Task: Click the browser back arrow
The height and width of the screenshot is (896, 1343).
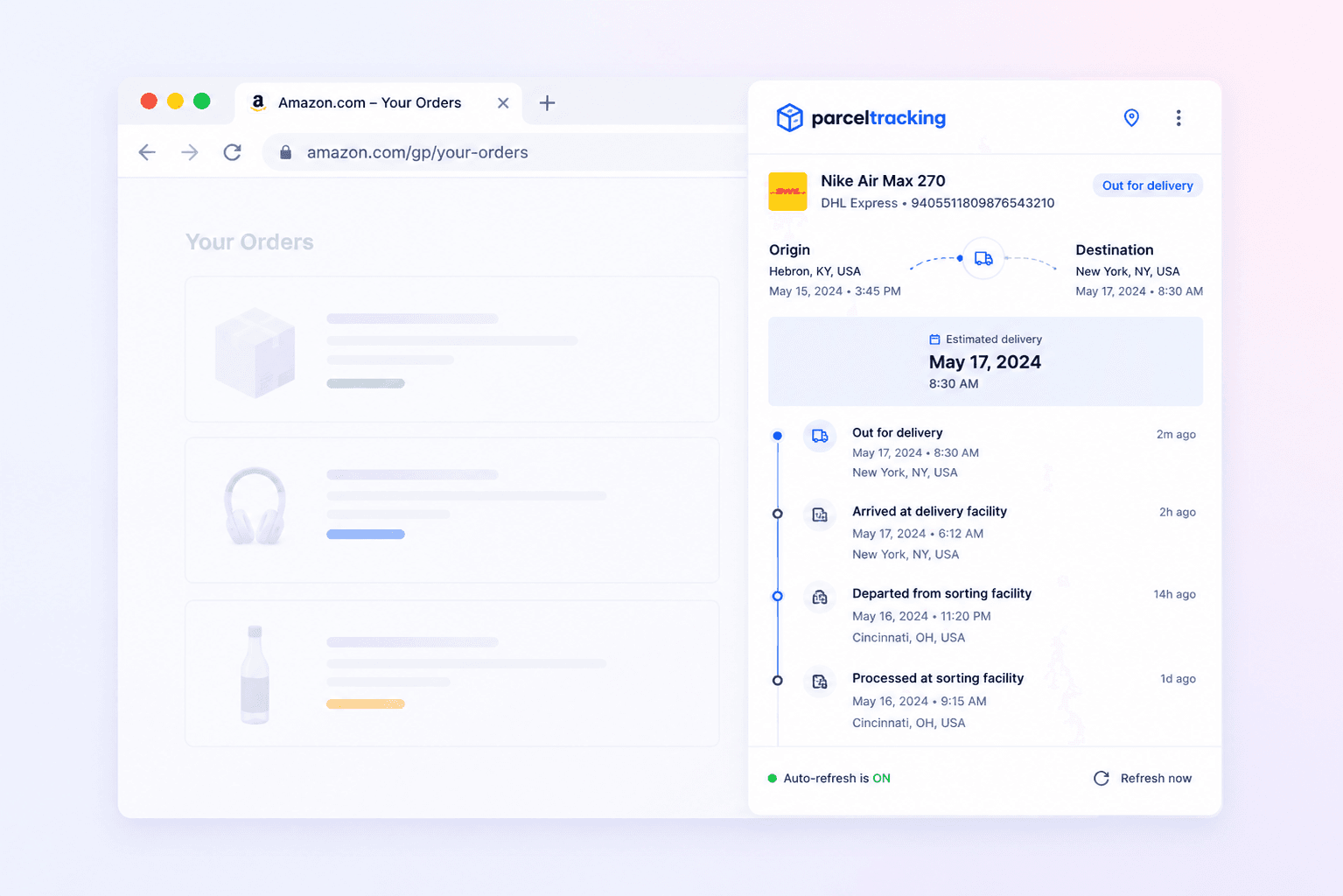Action: click(147, 152)
